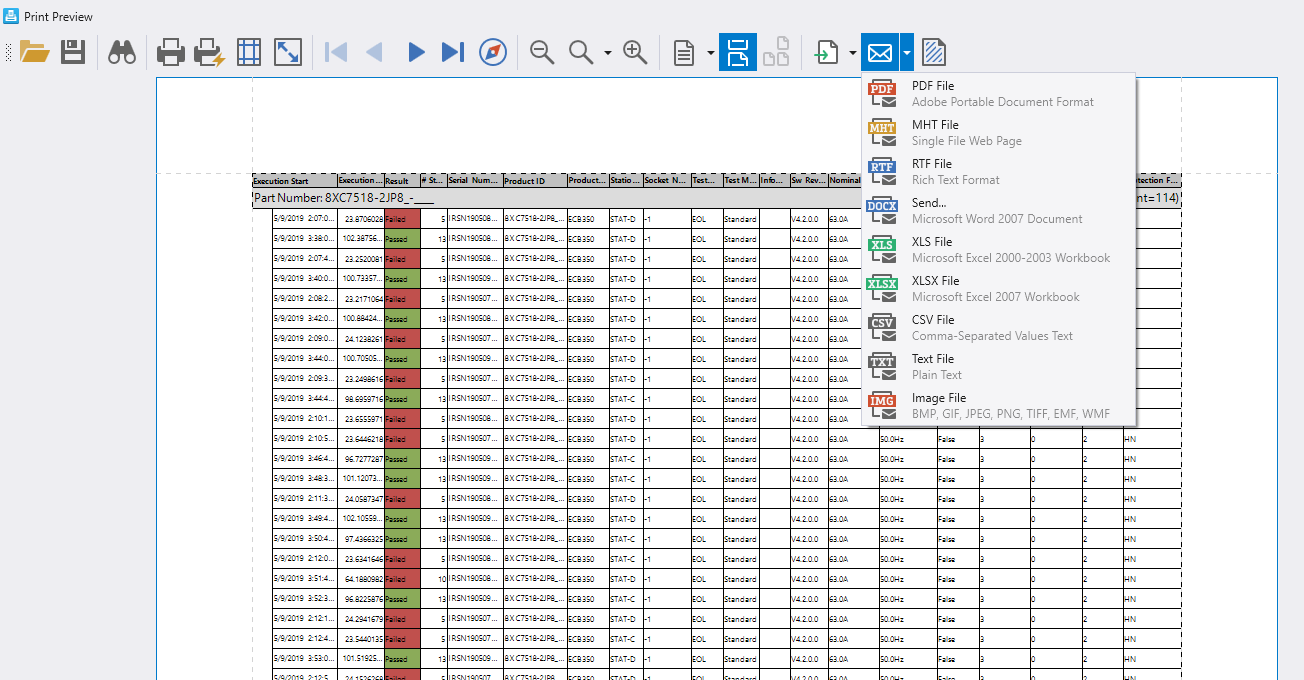Zoom out with the minus magnifier
The image size is (1304, 680).
click(542, 52)
